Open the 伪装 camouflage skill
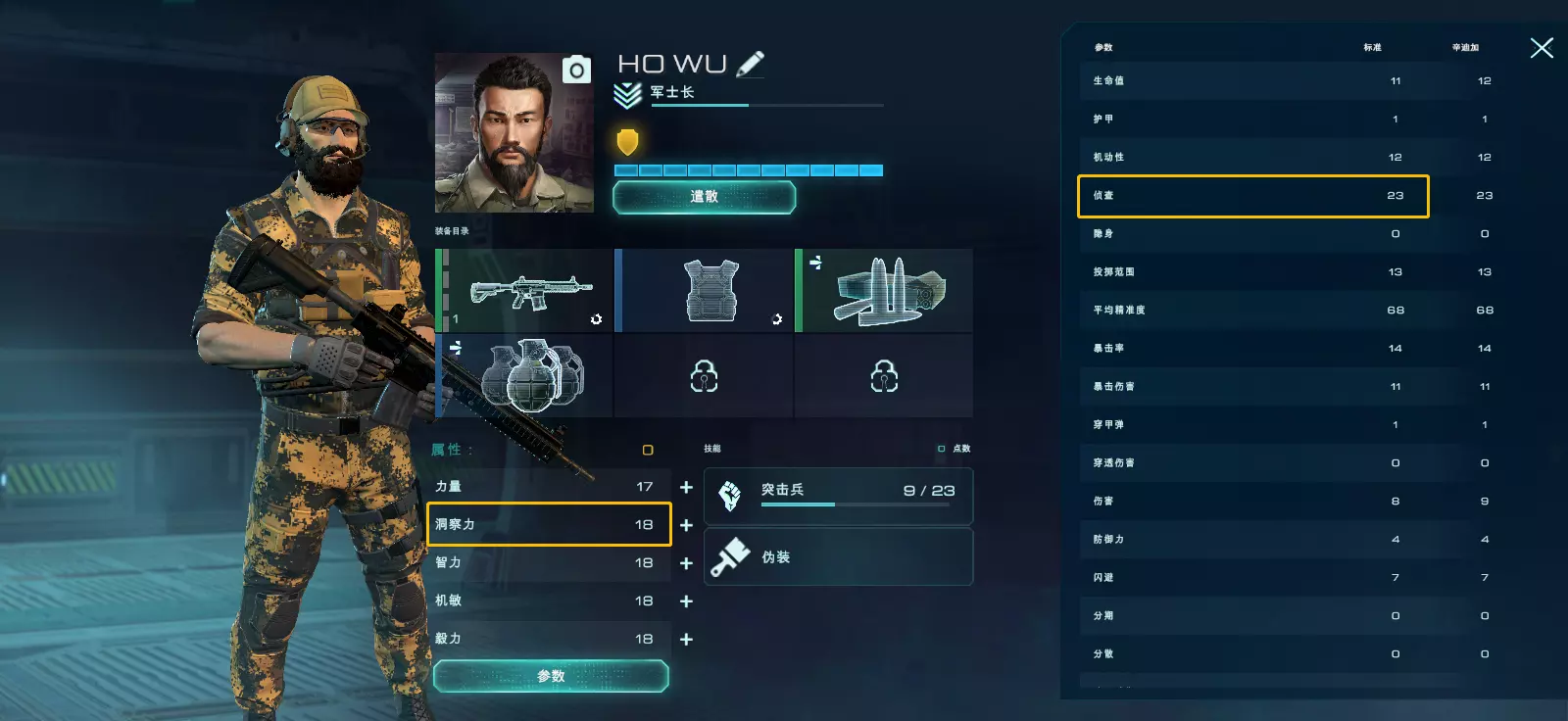Viewport: 1568px width, 721px height. coord(839,556)
